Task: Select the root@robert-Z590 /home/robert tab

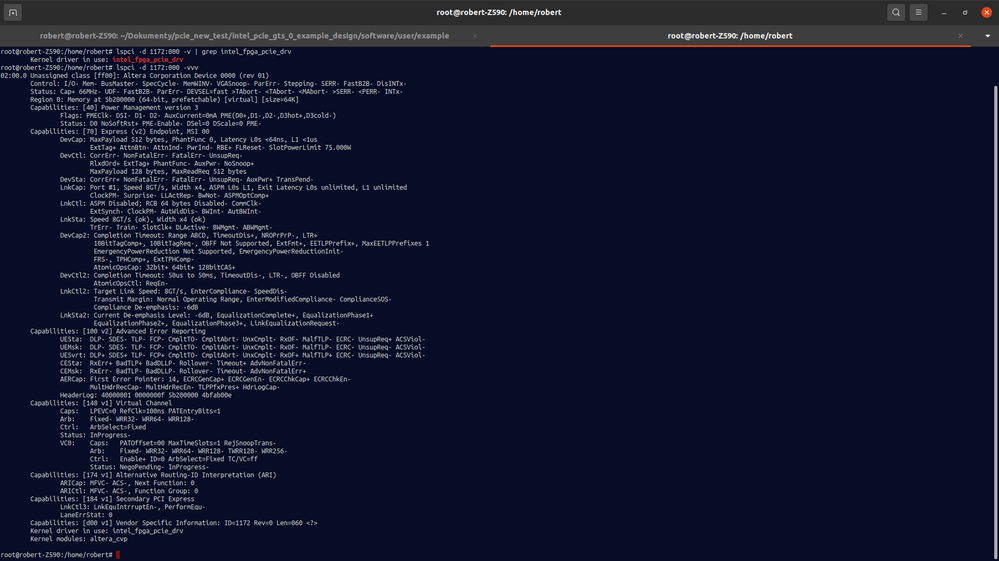Action: tap(730, 36)
